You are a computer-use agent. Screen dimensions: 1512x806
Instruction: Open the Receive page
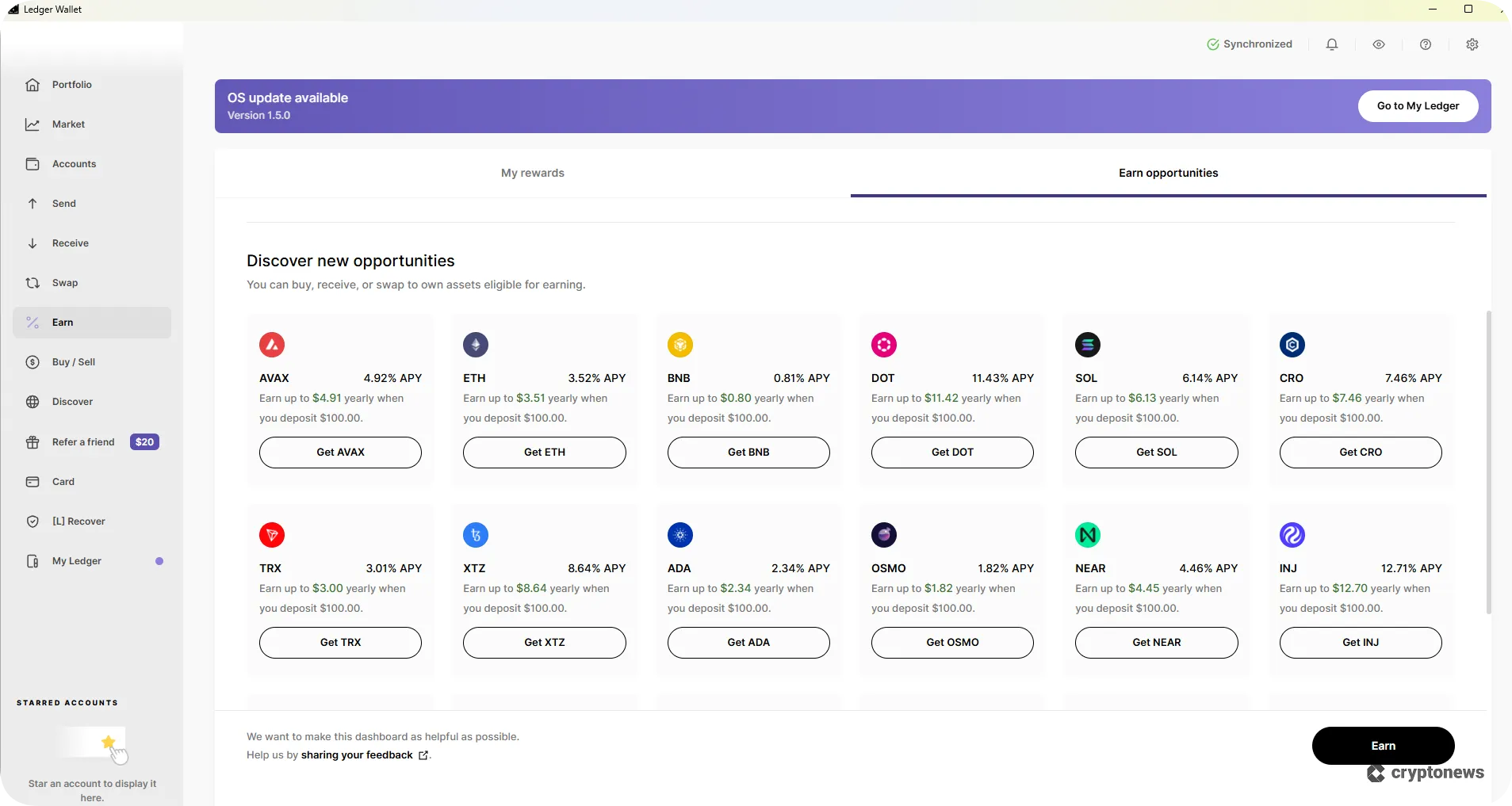70,243
